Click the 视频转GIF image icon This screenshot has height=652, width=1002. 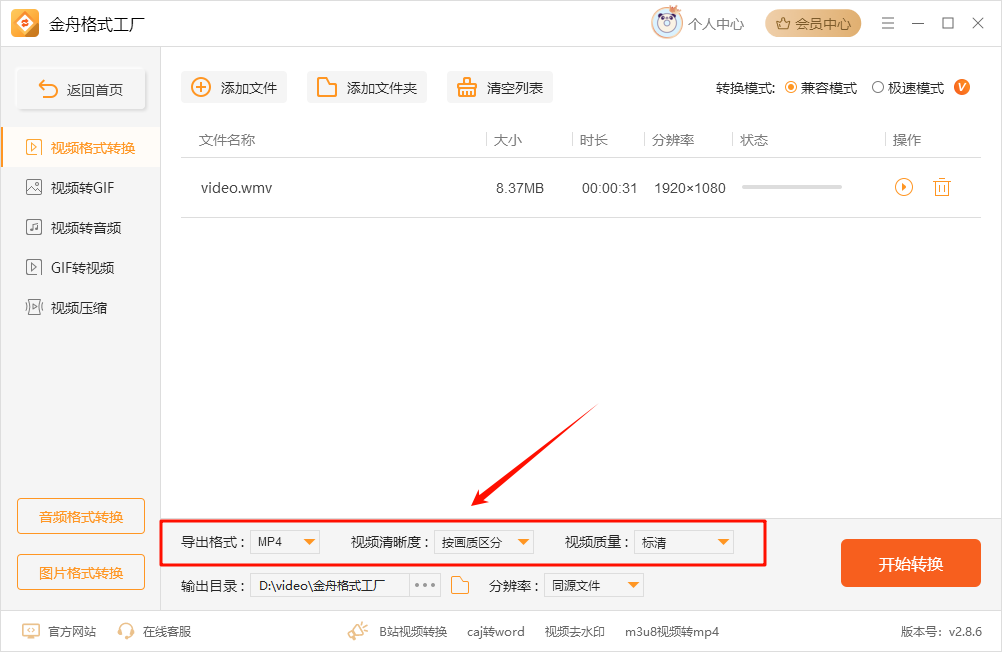[34, 187]
